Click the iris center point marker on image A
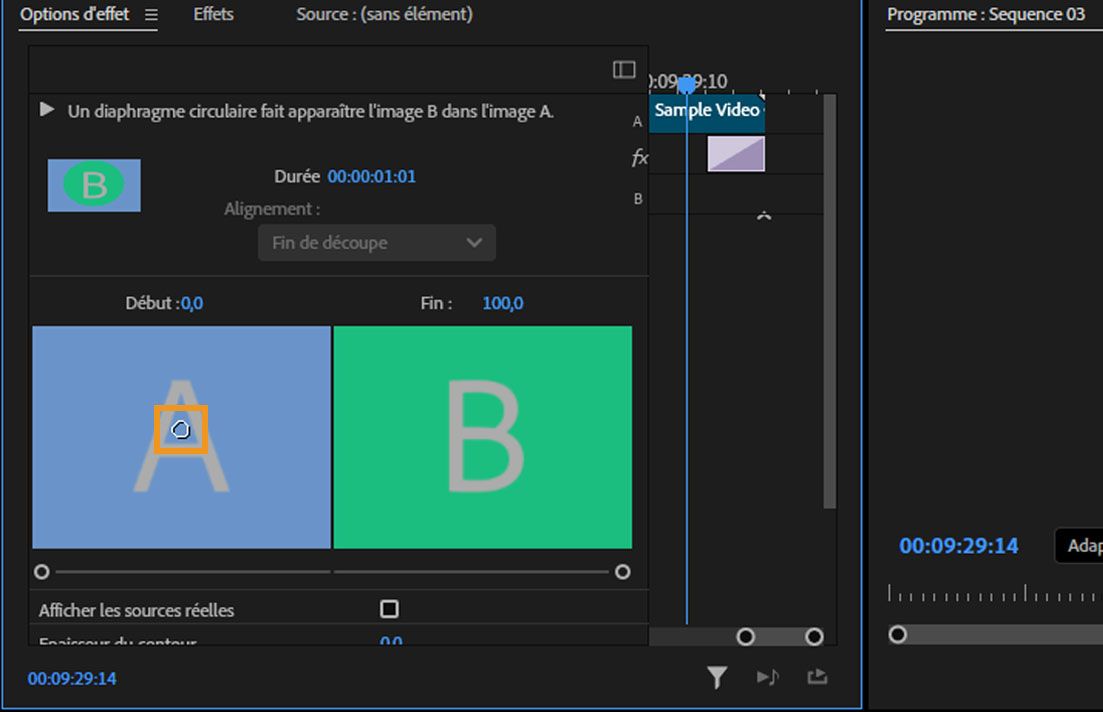The height and width of the screenshot is (712, 1103). click(x=180, y=430)
